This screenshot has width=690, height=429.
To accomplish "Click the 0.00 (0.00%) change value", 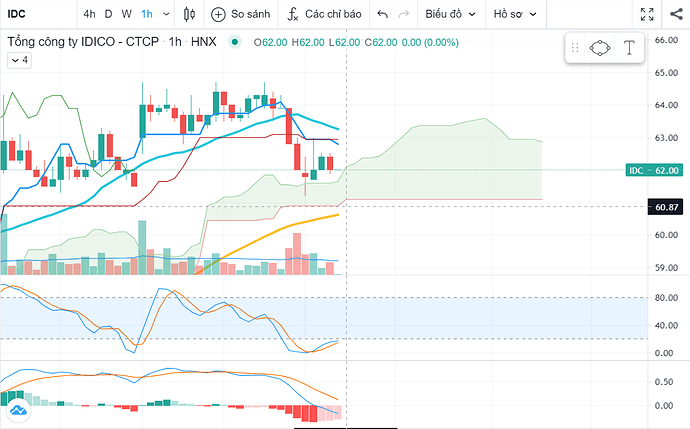I will 430,43.
